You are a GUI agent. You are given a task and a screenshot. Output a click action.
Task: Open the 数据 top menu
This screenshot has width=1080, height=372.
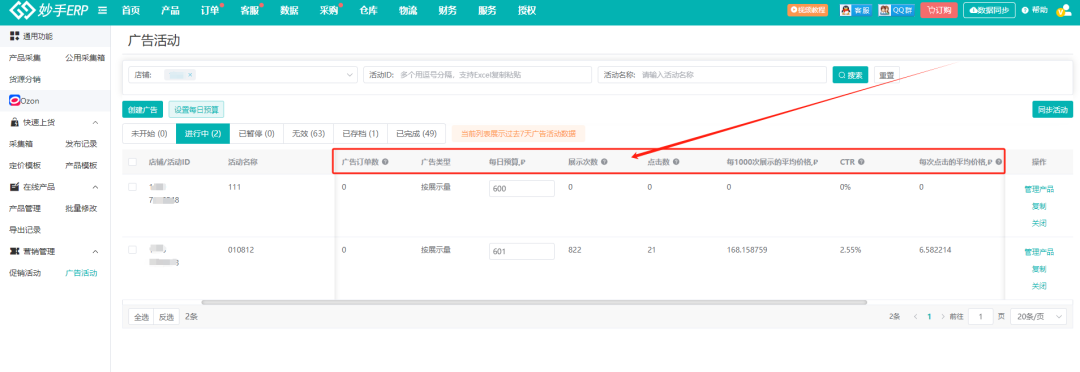tap(289, 10)
